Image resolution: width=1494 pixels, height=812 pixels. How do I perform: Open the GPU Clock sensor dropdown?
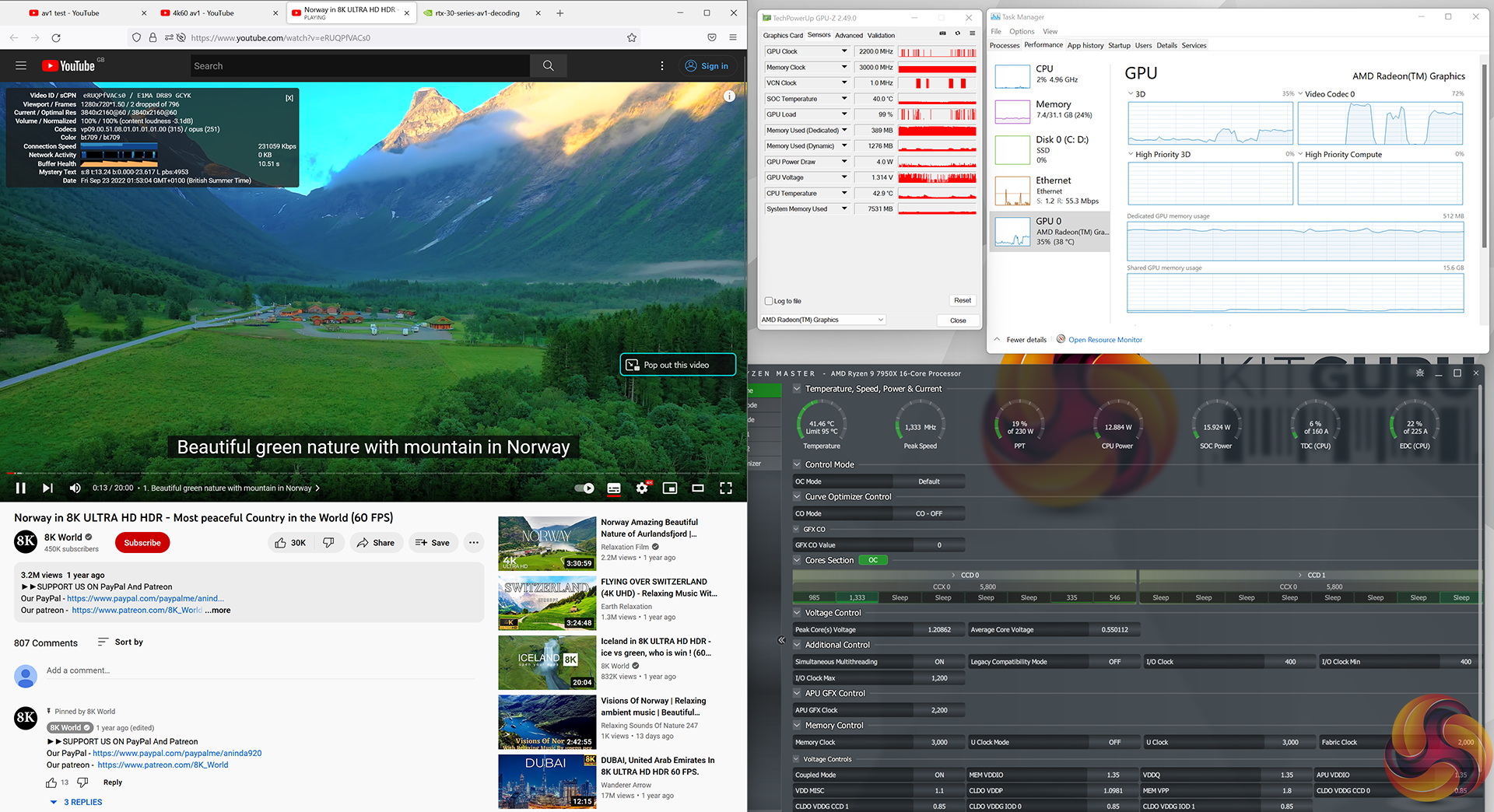click(x=843, y=51)
